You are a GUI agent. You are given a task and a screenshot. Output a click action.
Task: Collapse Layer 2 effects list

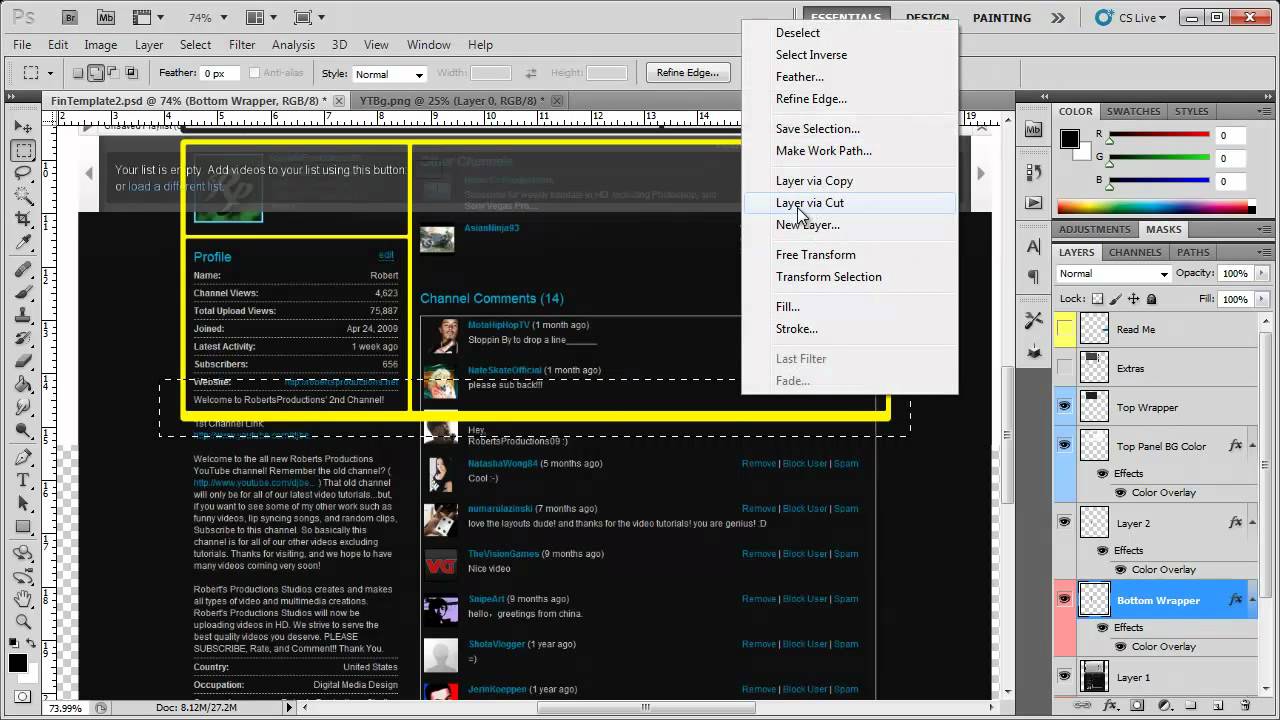(x=1252, y=523)
